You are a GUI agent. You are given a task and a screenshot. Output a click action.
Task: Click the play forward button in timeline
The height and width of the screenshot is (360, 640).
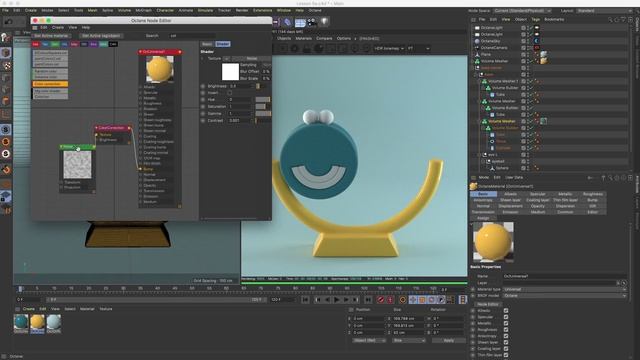[x=336, y=300]
